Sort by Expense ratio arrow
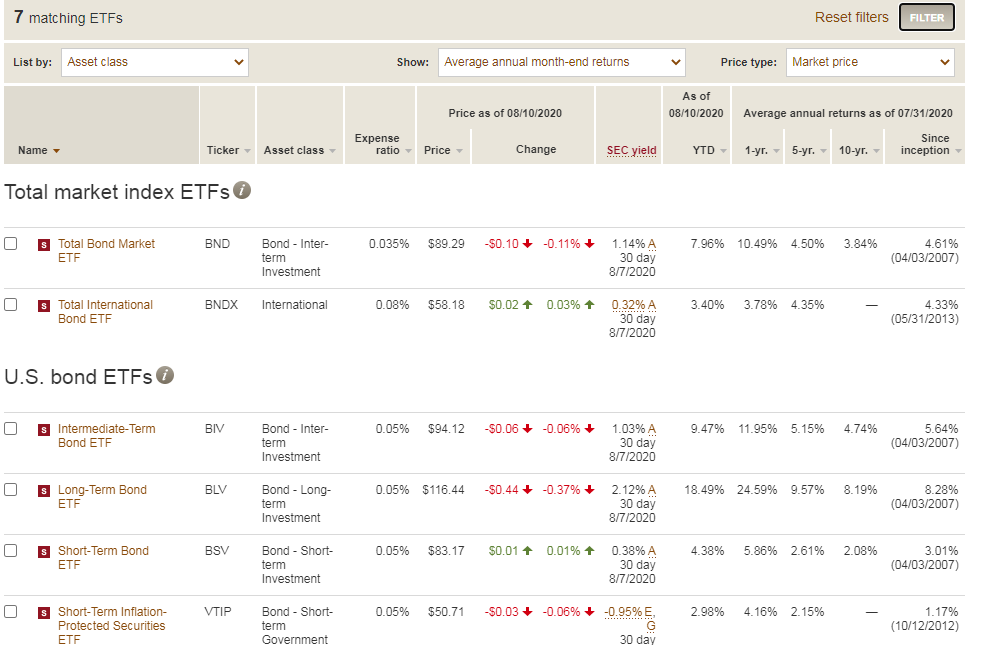Viewport: 987px width, 645px height. [x=409, y=151]
